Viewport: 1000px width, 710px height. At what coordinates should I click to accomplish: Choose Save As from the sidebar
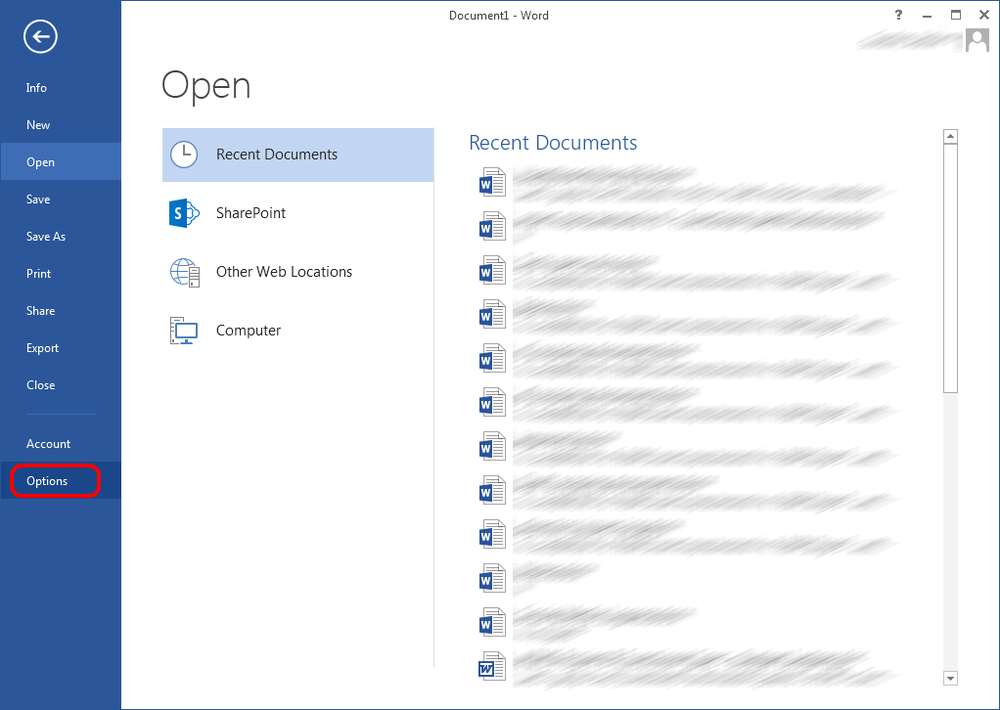pyautogui.click(x=61, y=237)
